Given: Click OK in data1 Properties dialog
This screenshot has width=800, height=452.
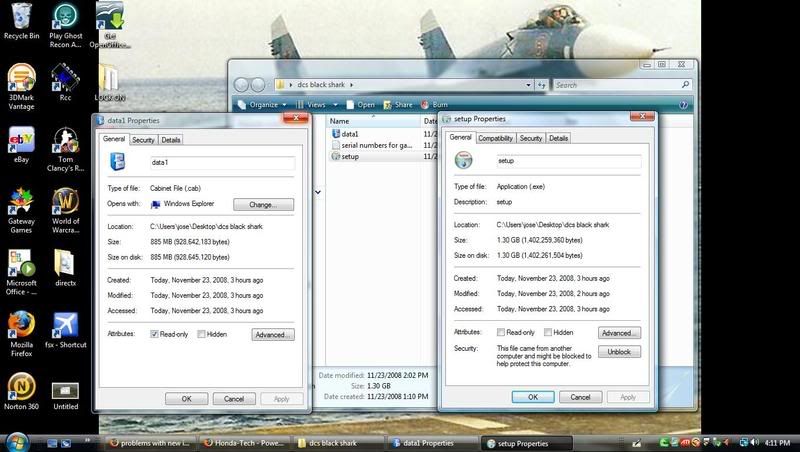Looking at the screenshot, I should click(x=187, y=399).
